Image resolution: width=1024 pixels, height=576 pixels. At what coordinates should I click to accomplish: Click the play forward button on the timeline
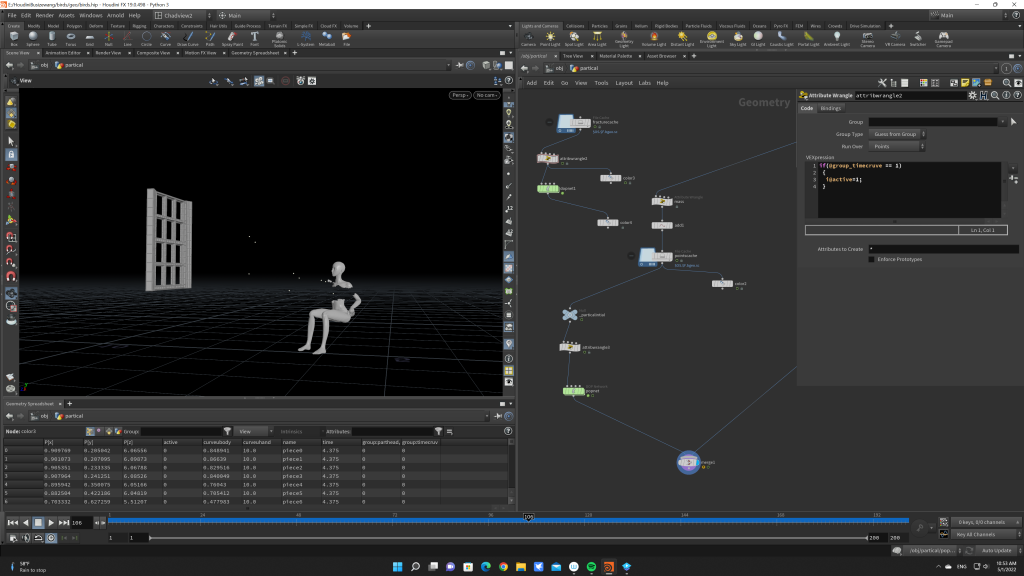point(52,522)
